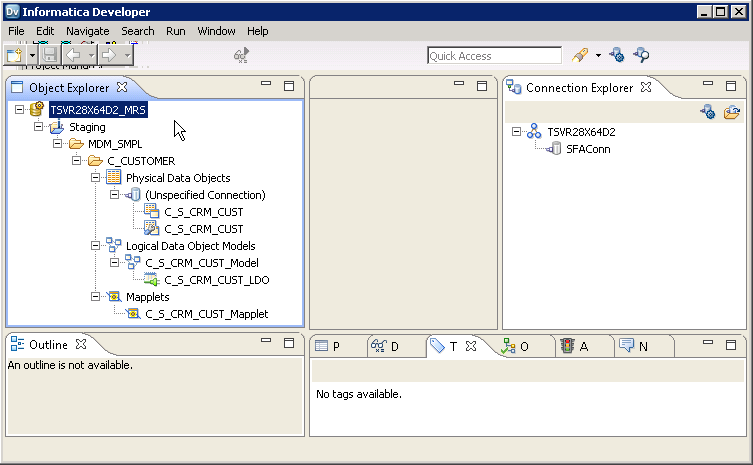The image size is (753, 465).
Task: Click the Save toolbar icon
Action: point(49,55)
